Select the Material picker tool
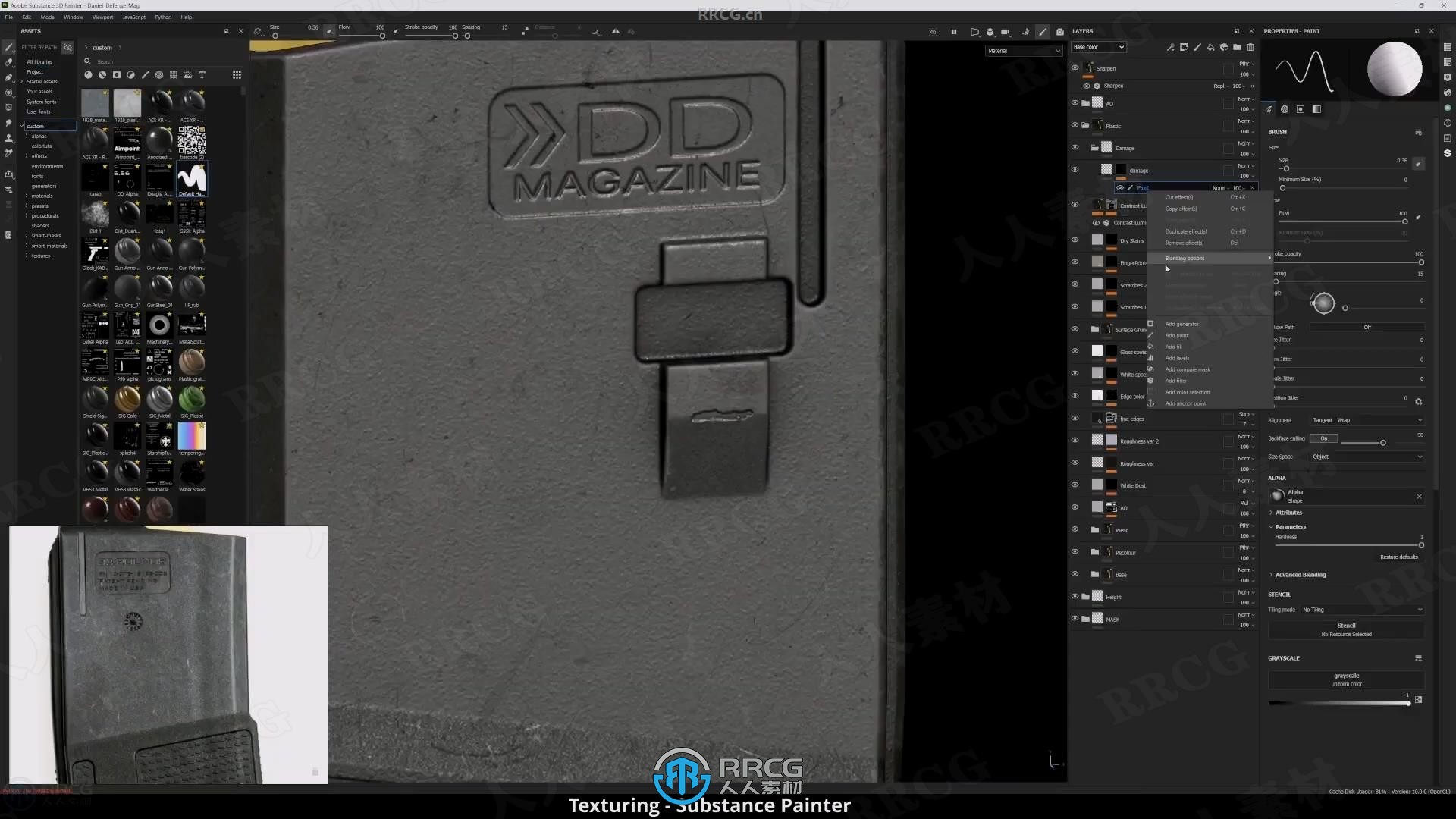This screenshot has width=1456, height=819. coord(8,152)
